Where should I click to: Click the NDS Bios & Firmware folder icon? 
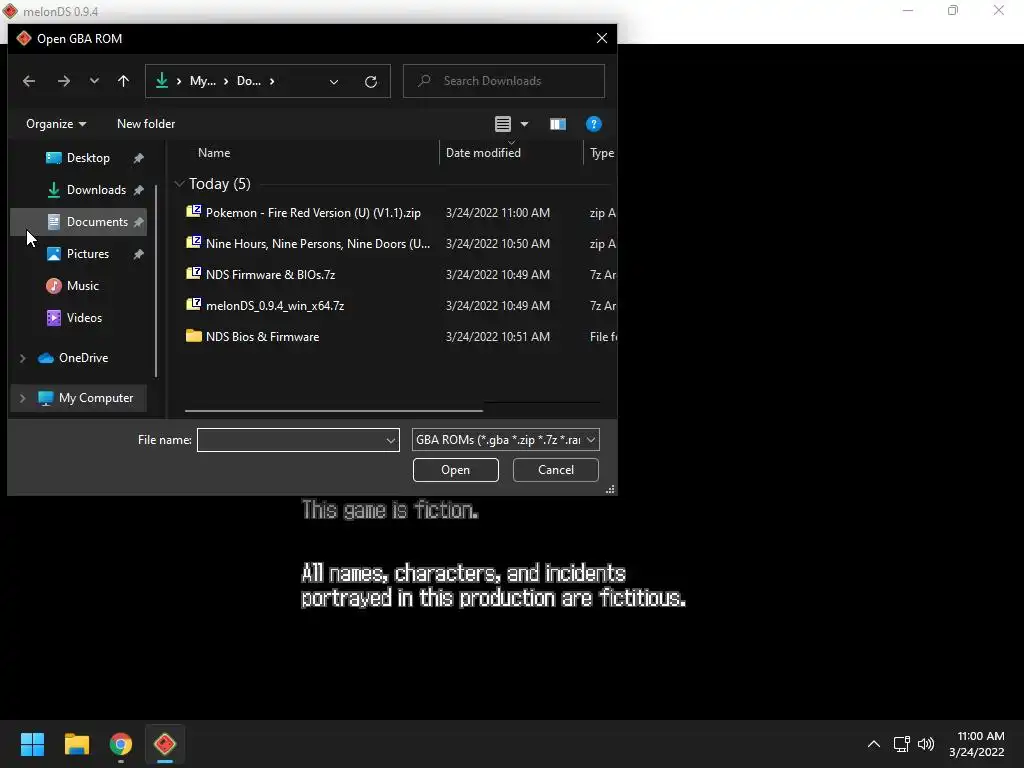point(193,336)
